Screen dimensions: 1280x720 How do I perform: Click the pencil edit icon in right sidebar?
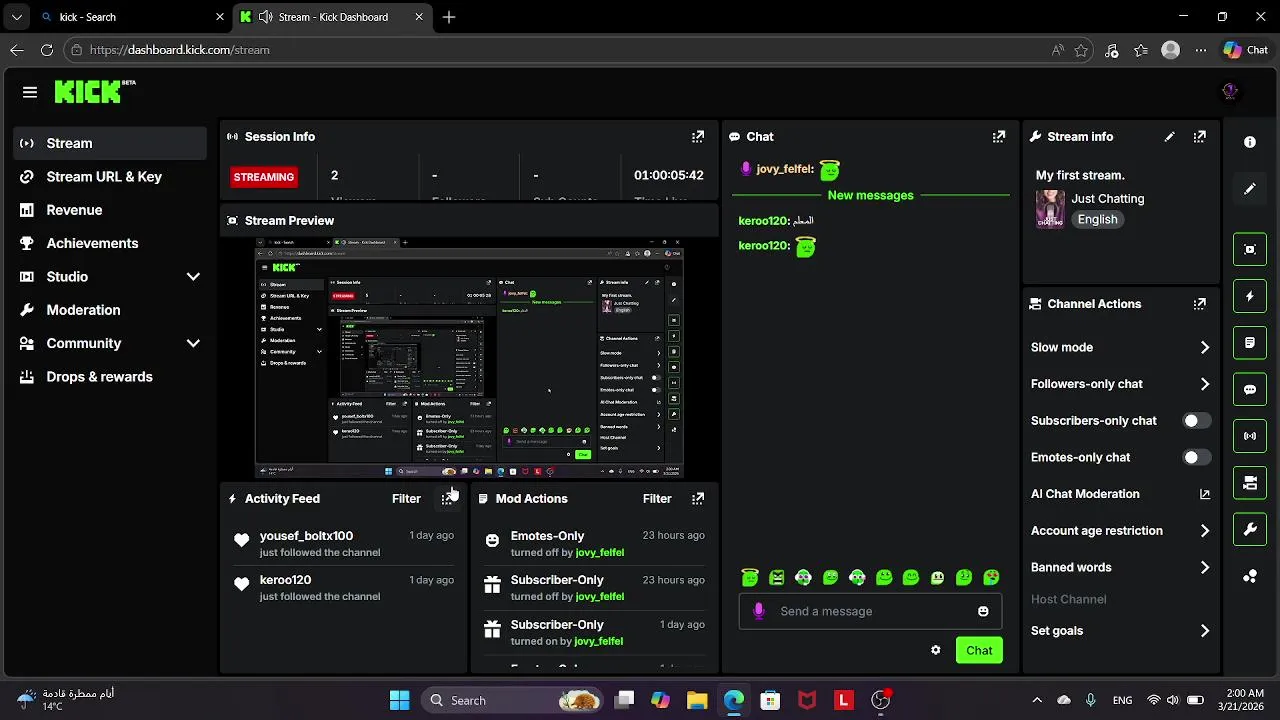coord(1250,189)
